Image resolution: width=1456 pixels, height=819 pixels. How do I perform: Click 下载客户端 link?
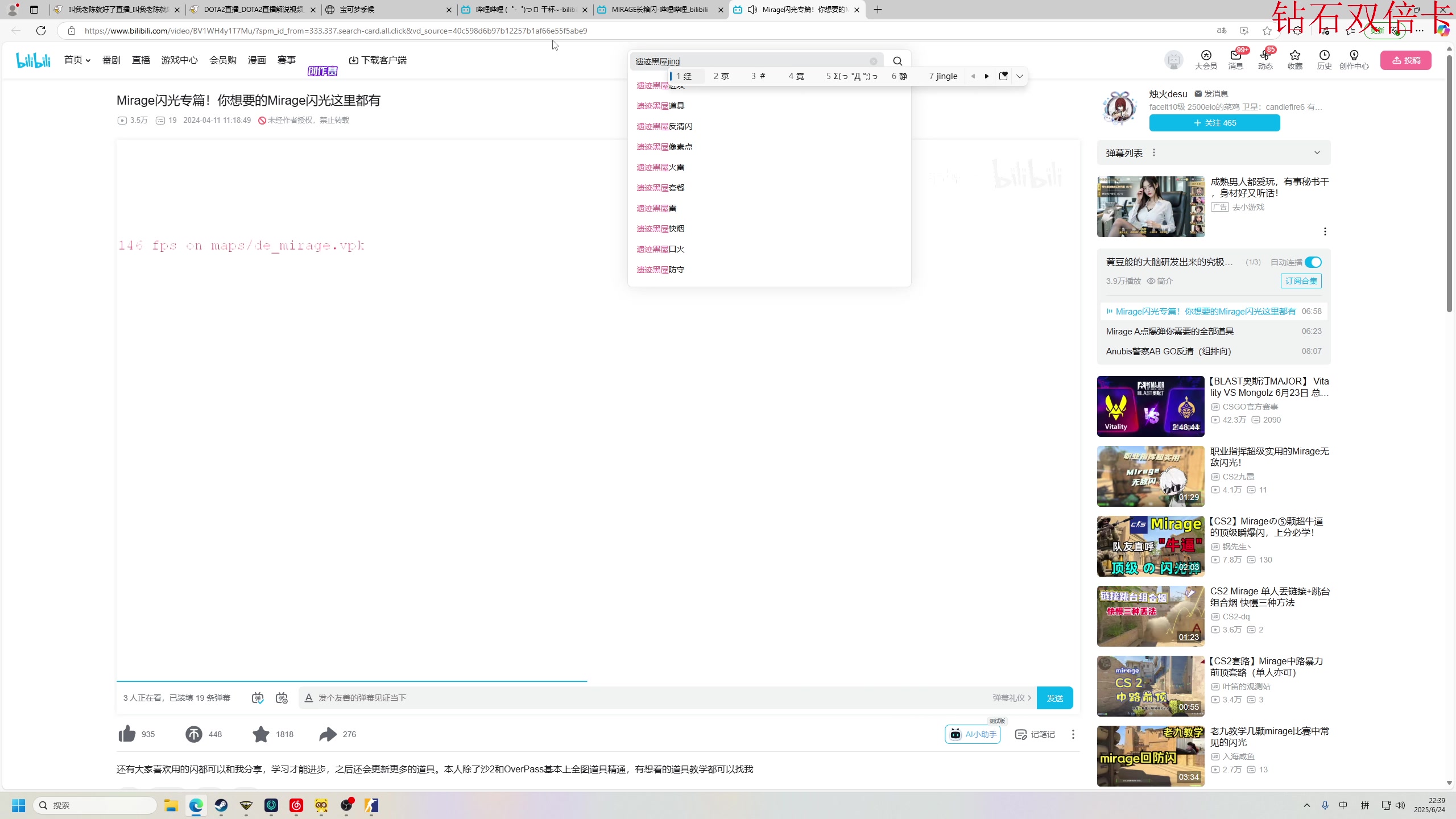pyautogui.click(x=378, y=60)
